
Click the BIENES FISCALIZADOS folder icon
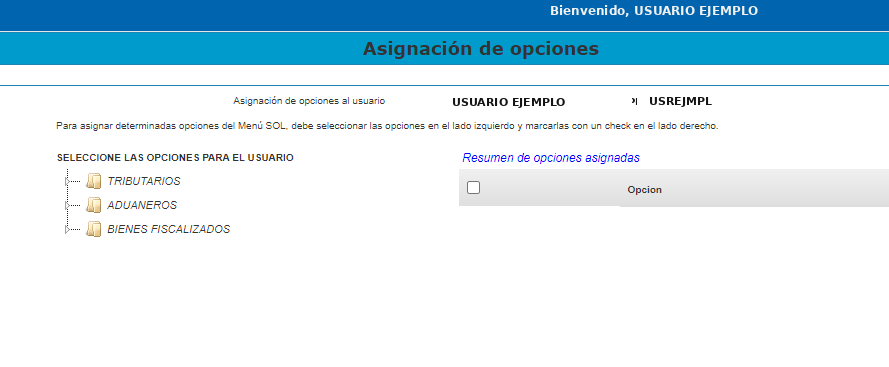pyautogui.click(x=94, y=229)
